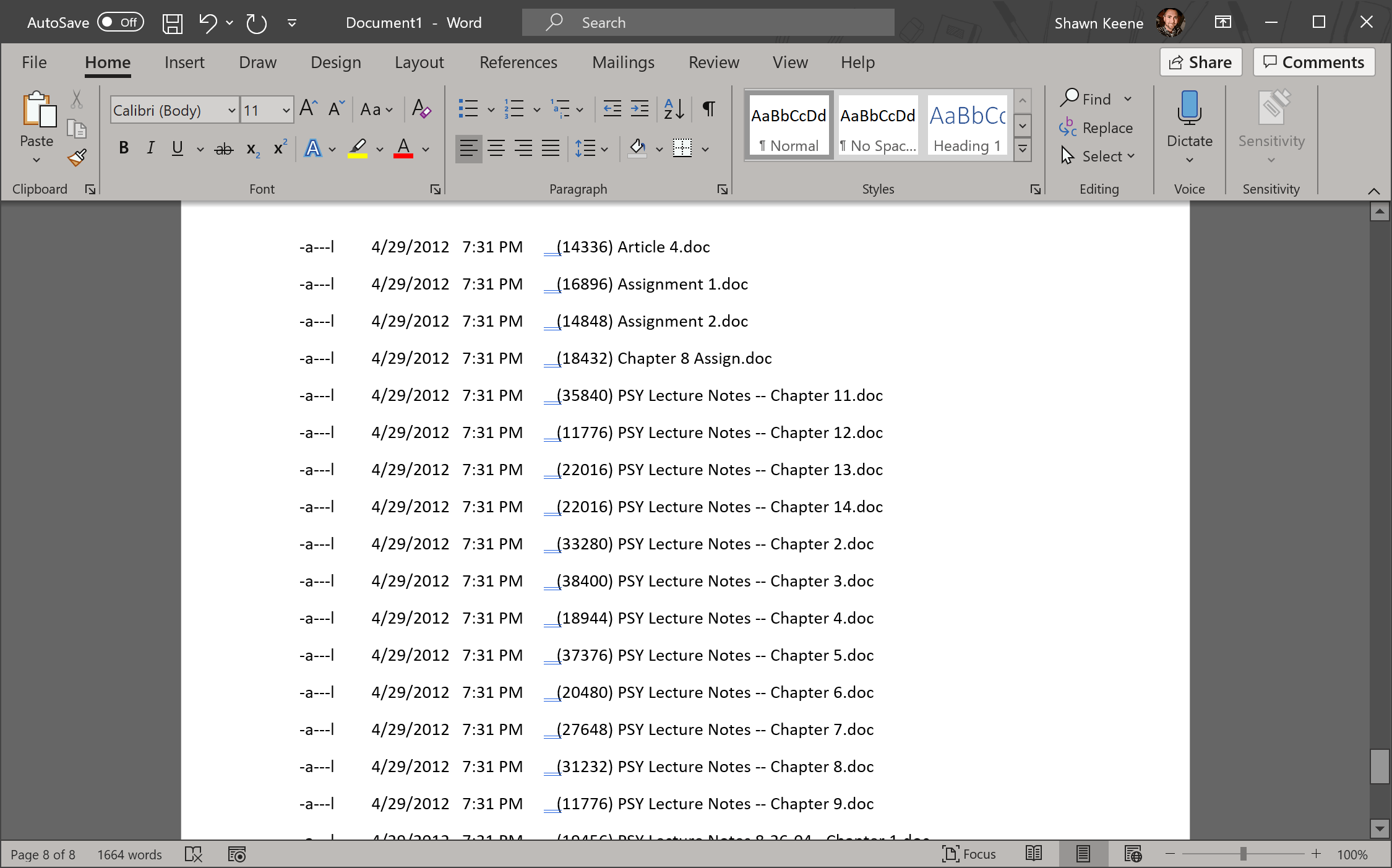Click the Multilevel List icon
1392x868 pixels.
(560, 109)
